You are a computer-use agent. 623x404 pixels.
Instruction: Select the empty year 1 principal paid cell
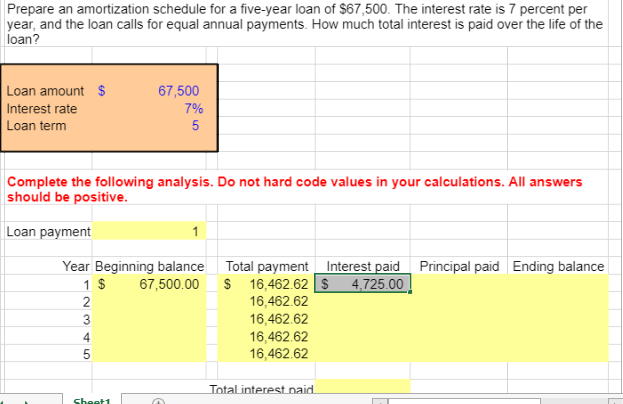(x=459, y=284)
